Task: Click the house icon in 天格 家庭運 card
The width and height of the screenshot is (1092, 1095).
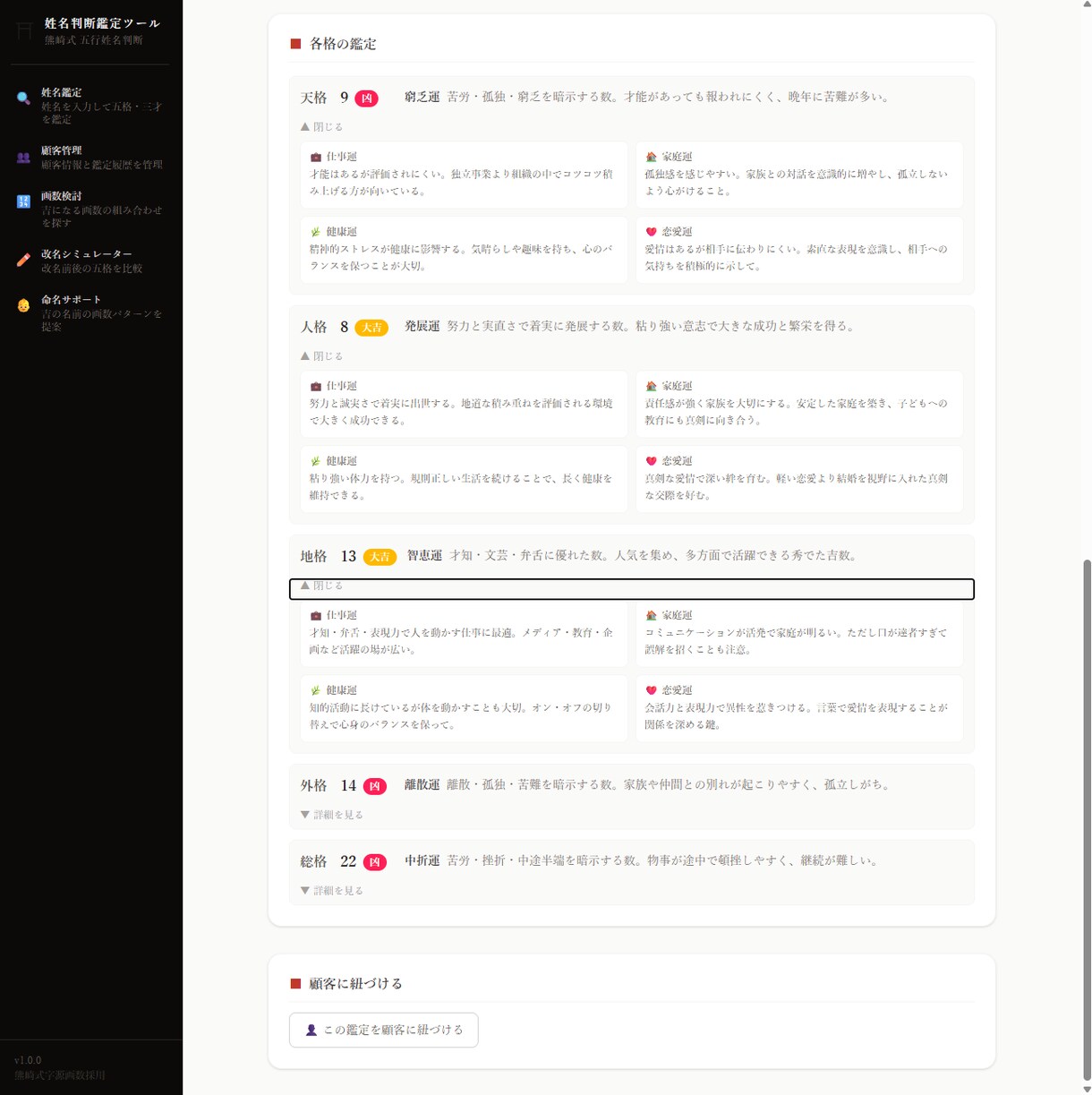Action: [651, 157]
